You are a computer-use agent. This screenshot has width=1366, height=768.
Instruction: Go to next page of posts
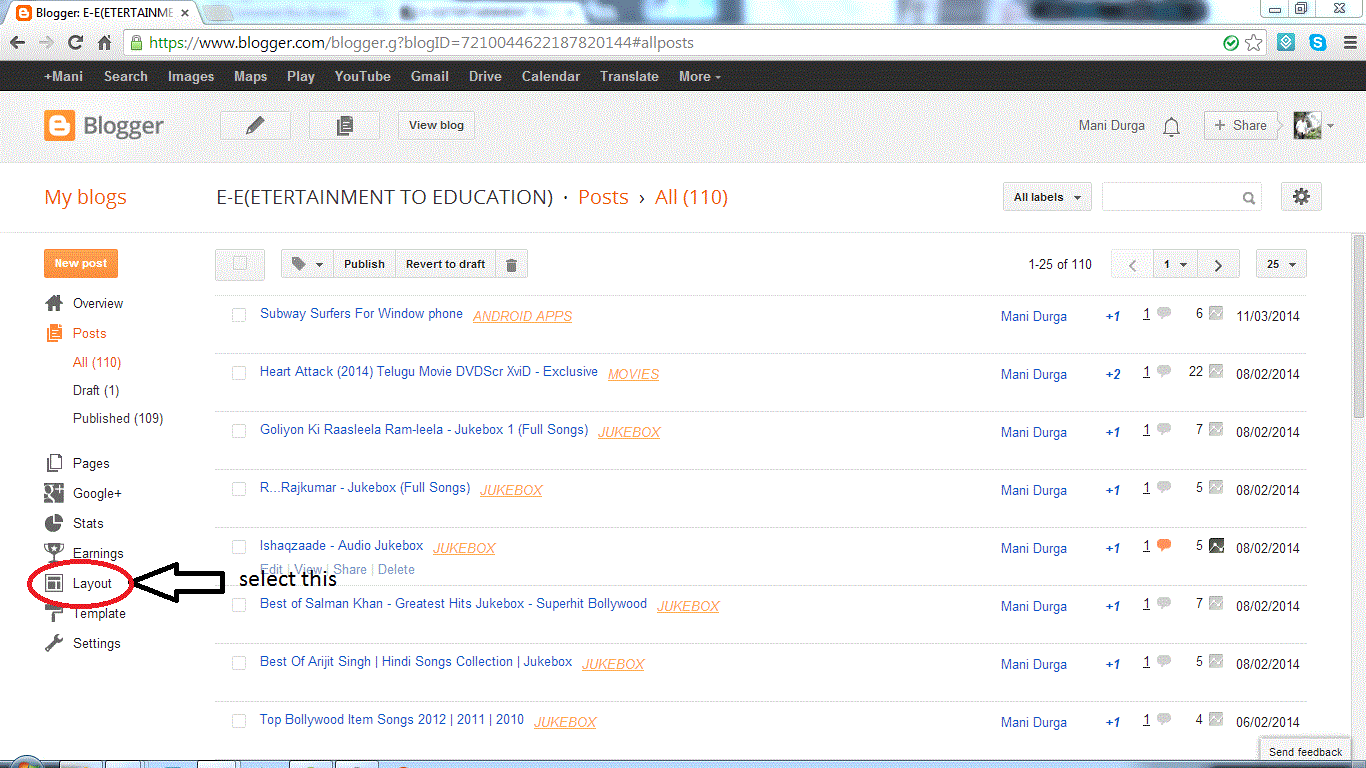1218,265
